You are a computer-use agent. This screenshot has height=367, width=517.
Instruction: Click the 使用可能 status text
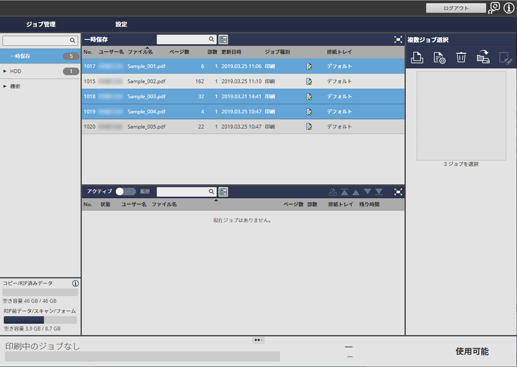(x=472, y=351)
